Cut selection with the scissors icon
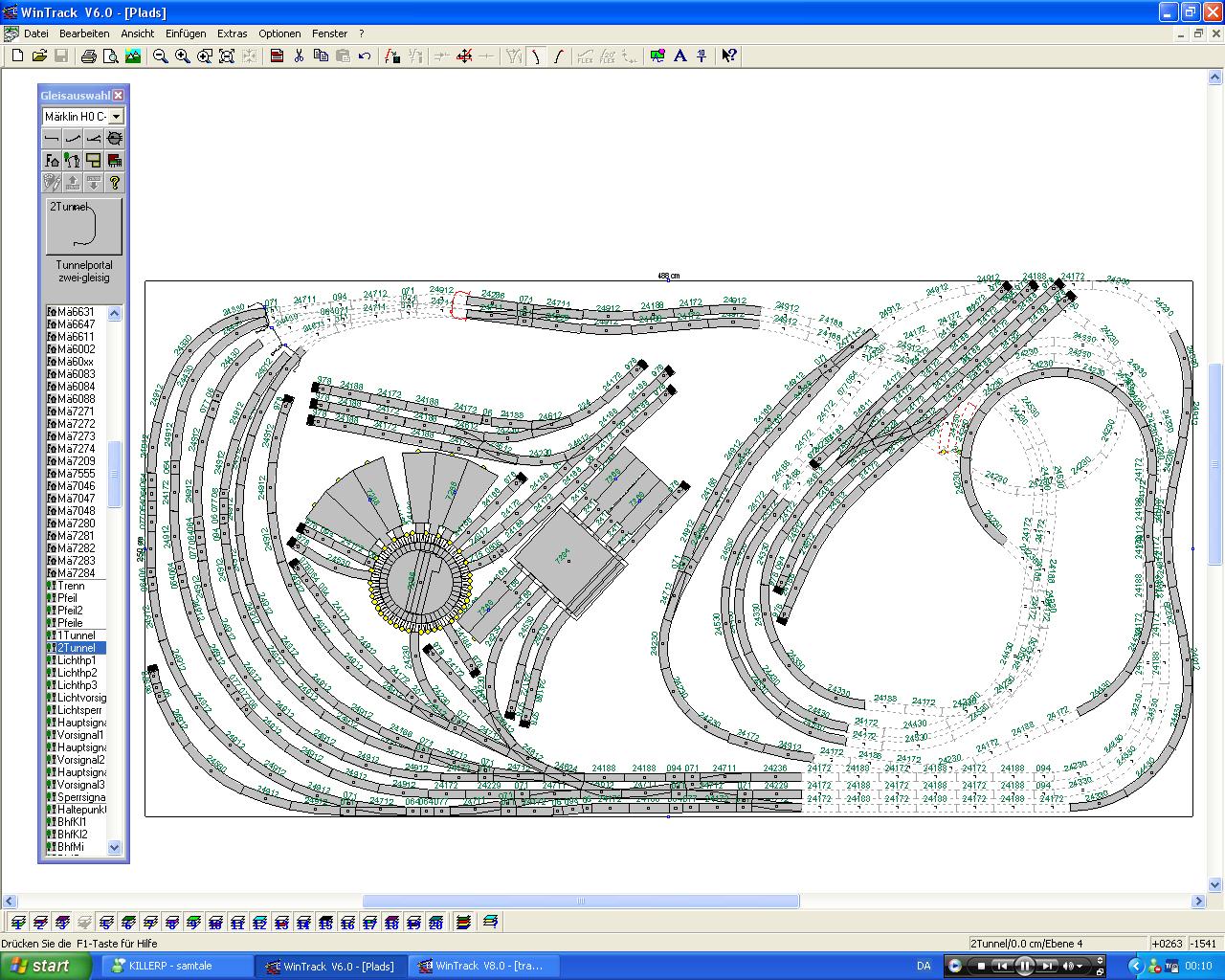 coord(299,56)
